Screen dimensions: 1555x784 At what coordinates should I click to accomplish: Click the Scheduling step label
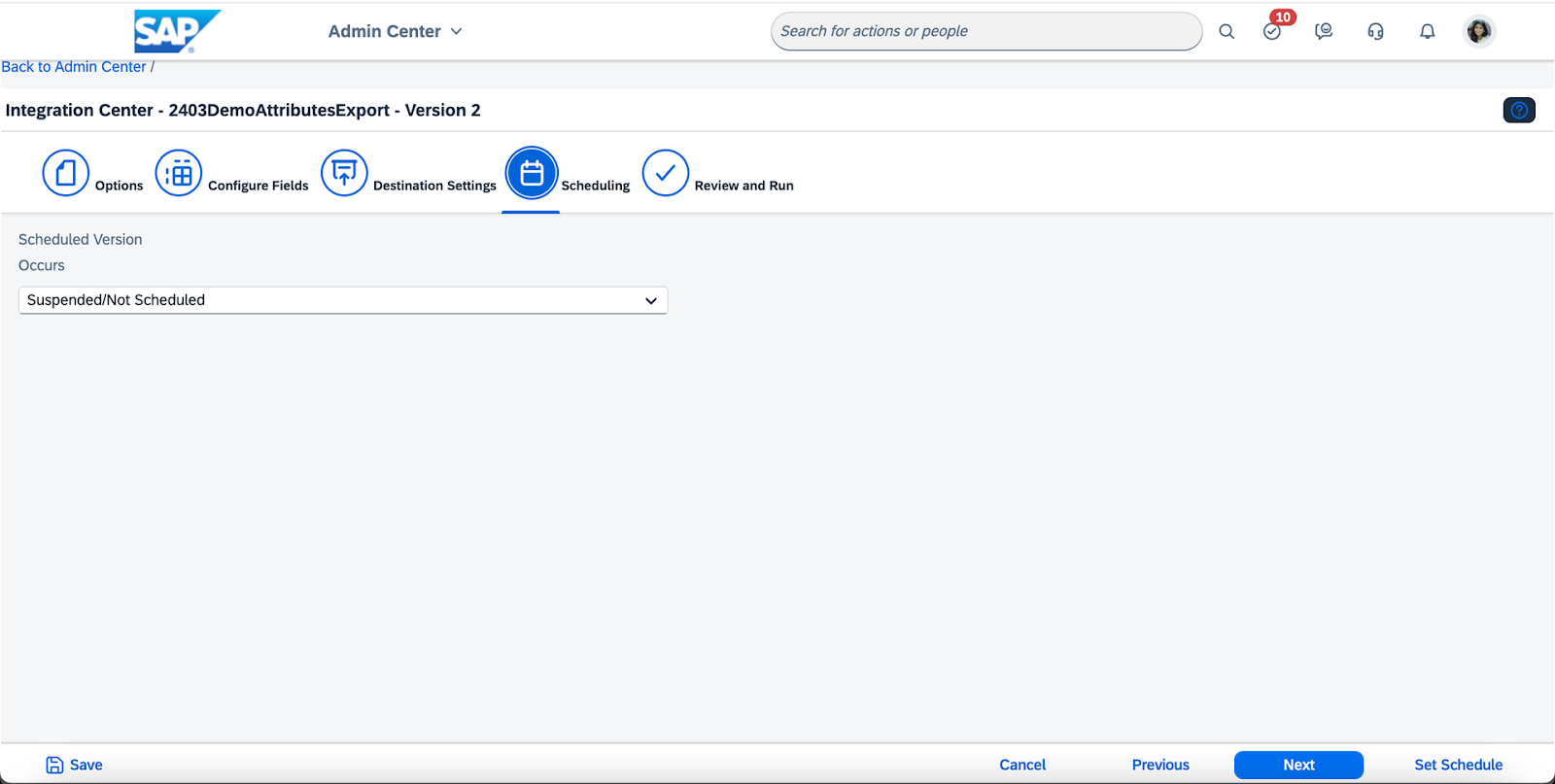tap(596, 186)
